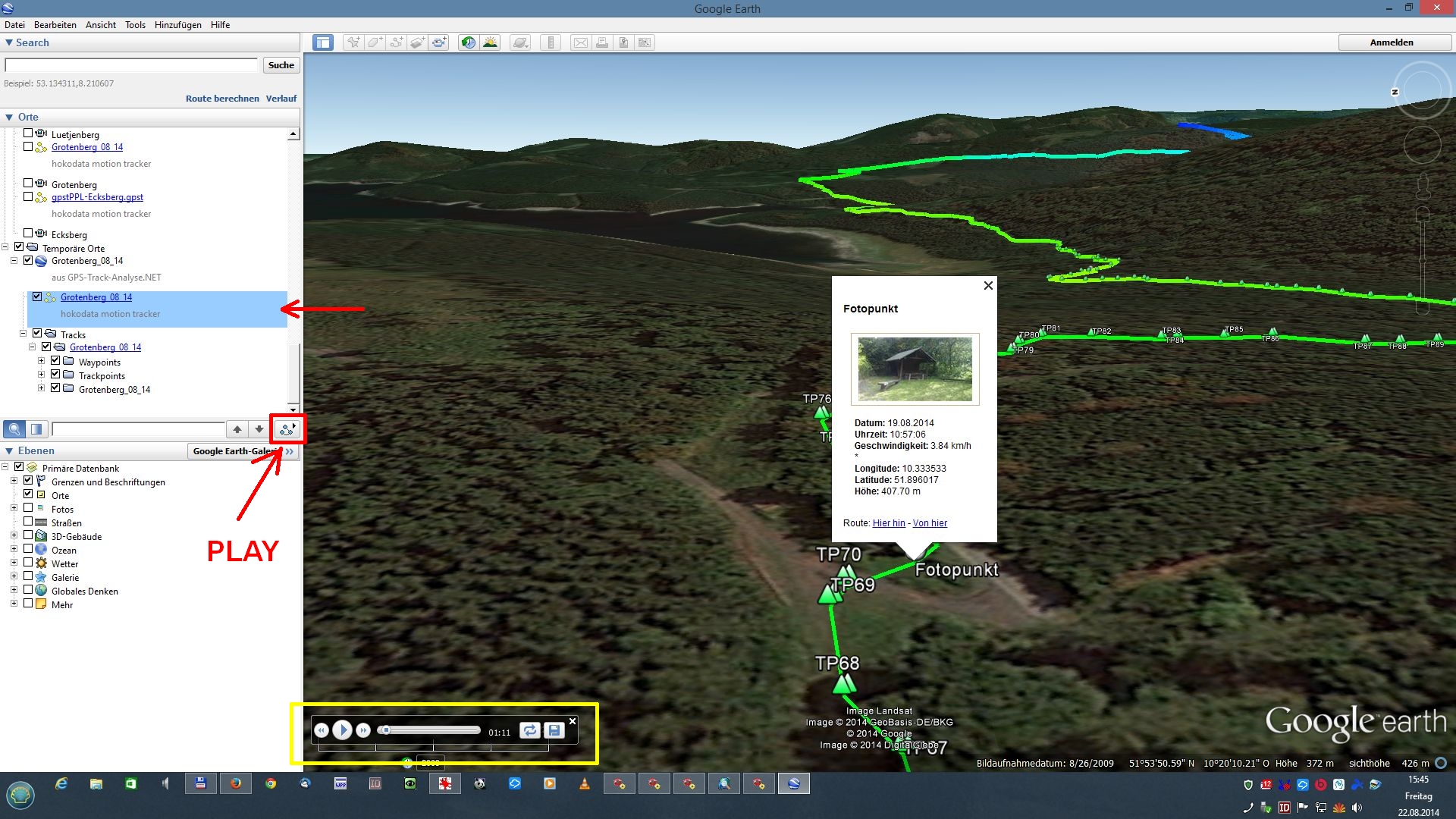Uncheck the Waypoints folder checkbox
The width and height of the screenshot is (1456, 819).
(55, 361)
